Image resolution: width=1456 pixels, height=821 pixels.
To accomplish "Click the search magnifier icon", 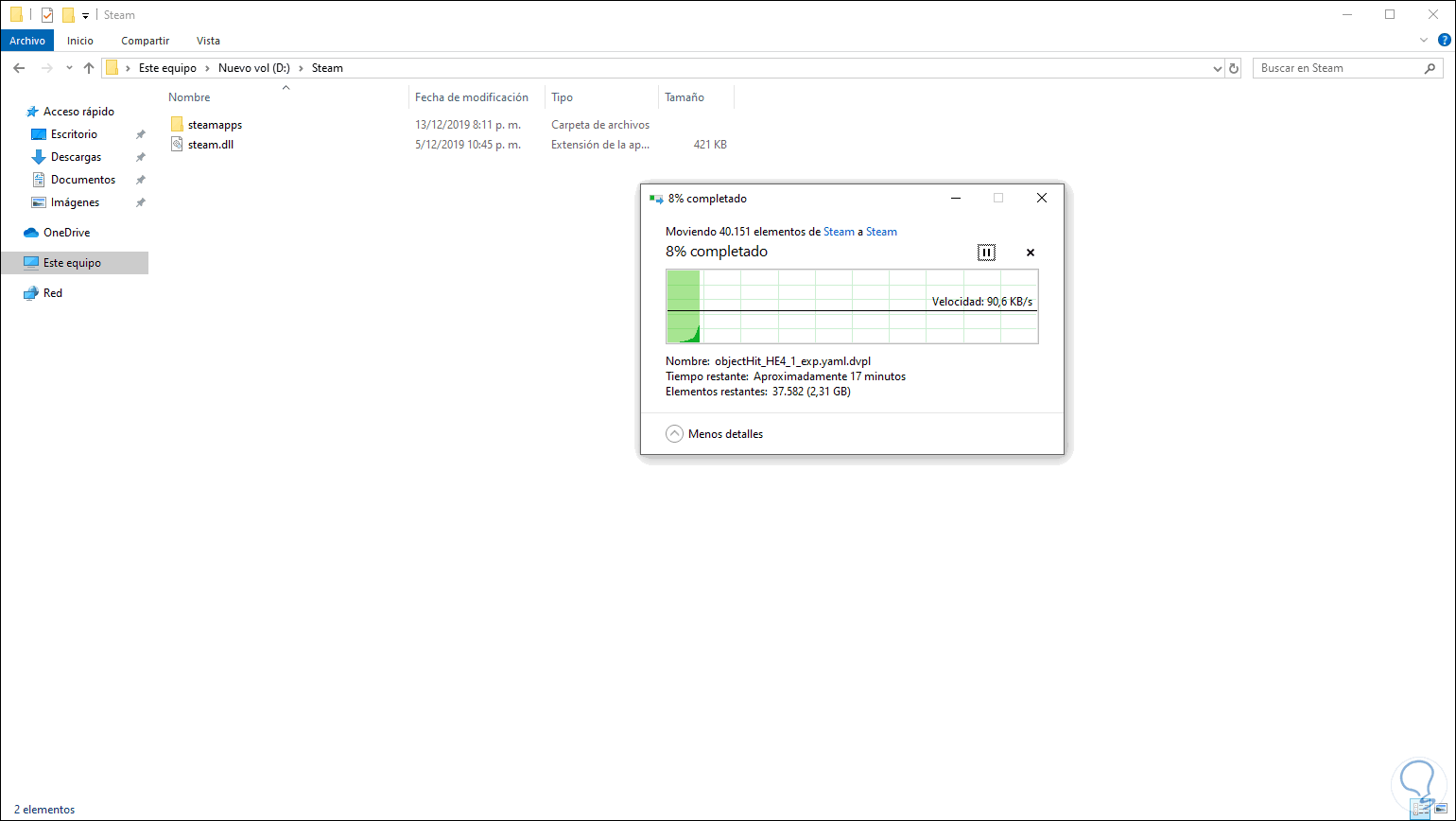I will tap(1431, 68).
